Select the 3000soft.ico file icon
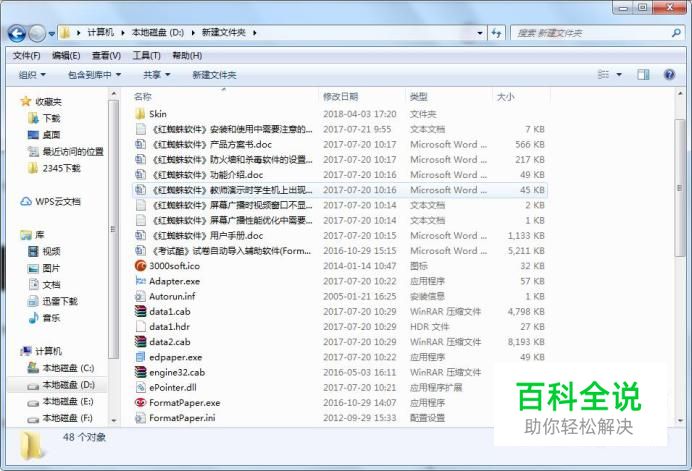This screenshot has width=692, height=471. tap(140, 266)
